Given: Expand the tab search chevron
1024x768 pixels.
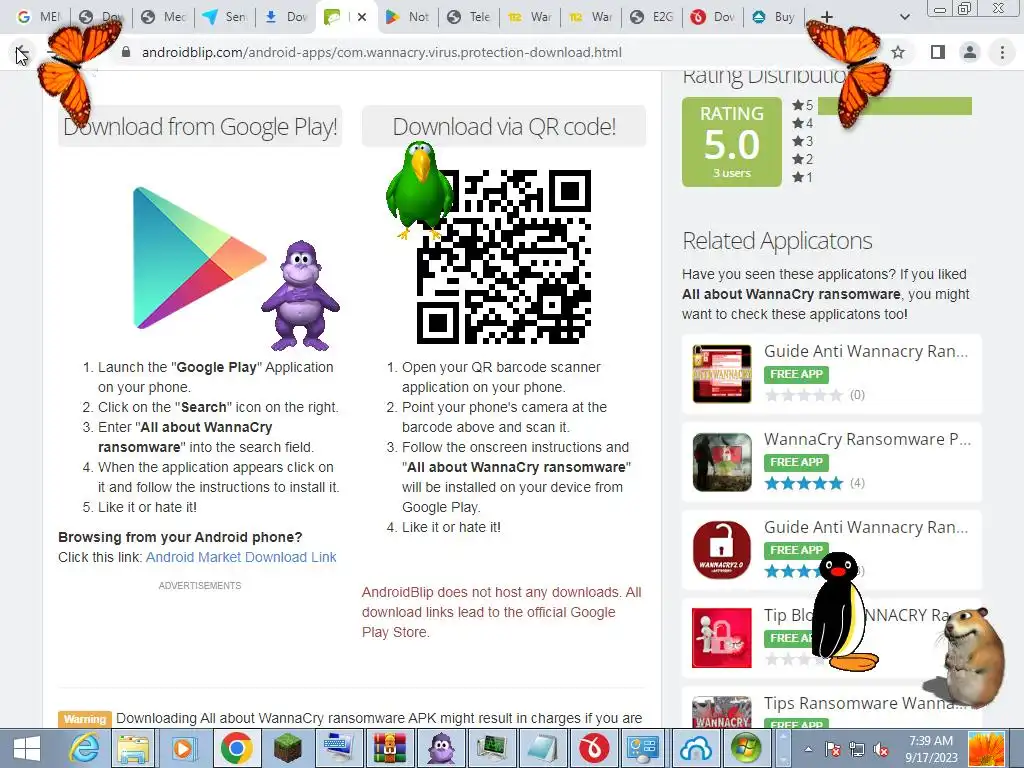Looking at the screenshot, I should 904,17.
